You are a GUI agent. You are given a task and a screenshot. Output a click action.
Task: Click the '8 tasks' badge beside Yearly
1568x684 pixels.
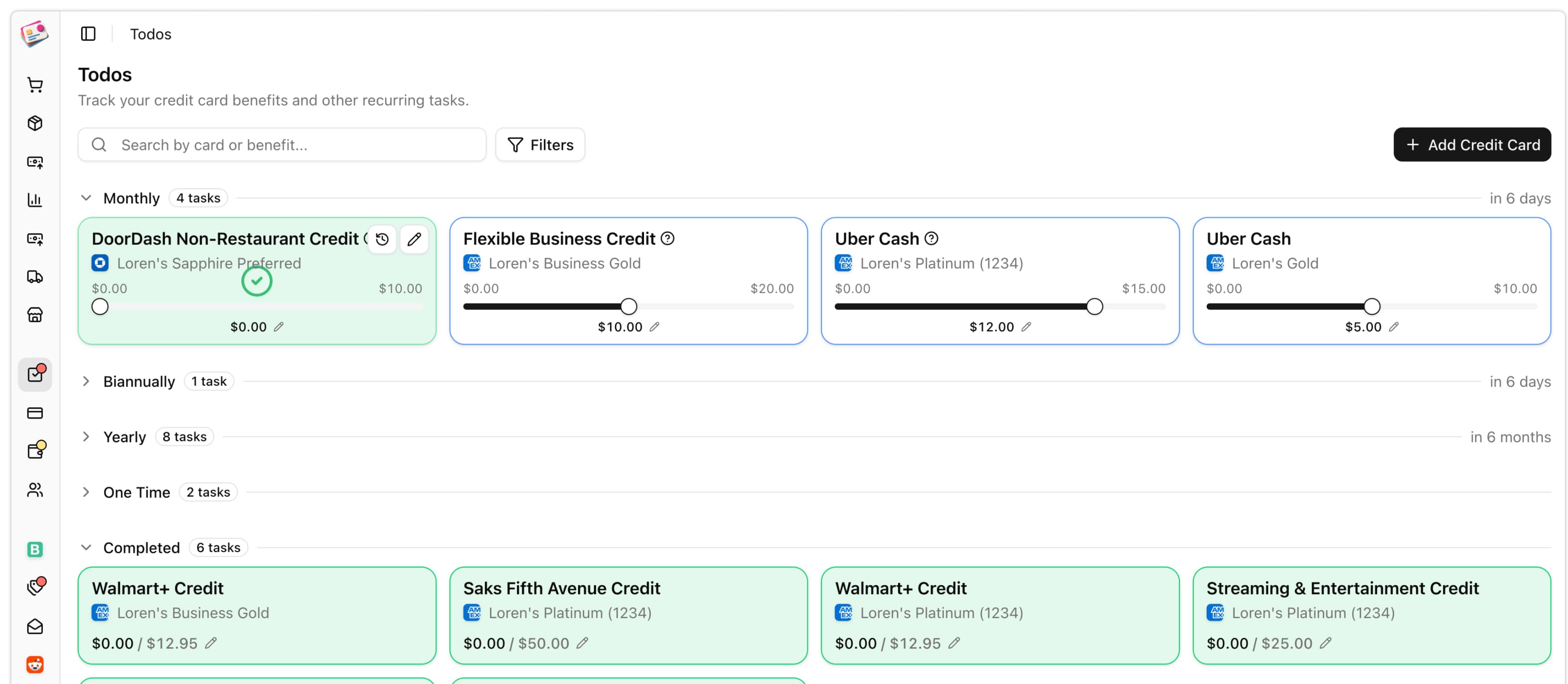coord(185,437)
